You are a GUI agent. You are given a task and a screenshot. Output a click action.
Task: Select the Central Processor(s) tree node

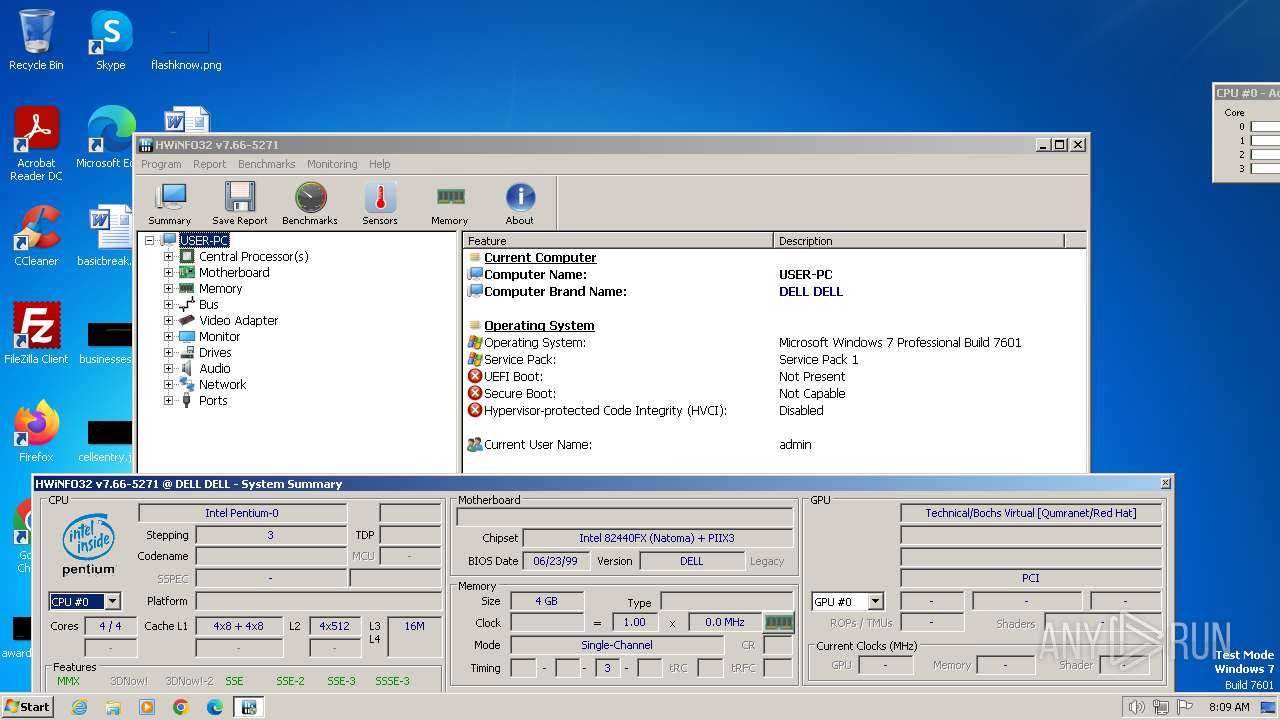click(x=253, y=256)
